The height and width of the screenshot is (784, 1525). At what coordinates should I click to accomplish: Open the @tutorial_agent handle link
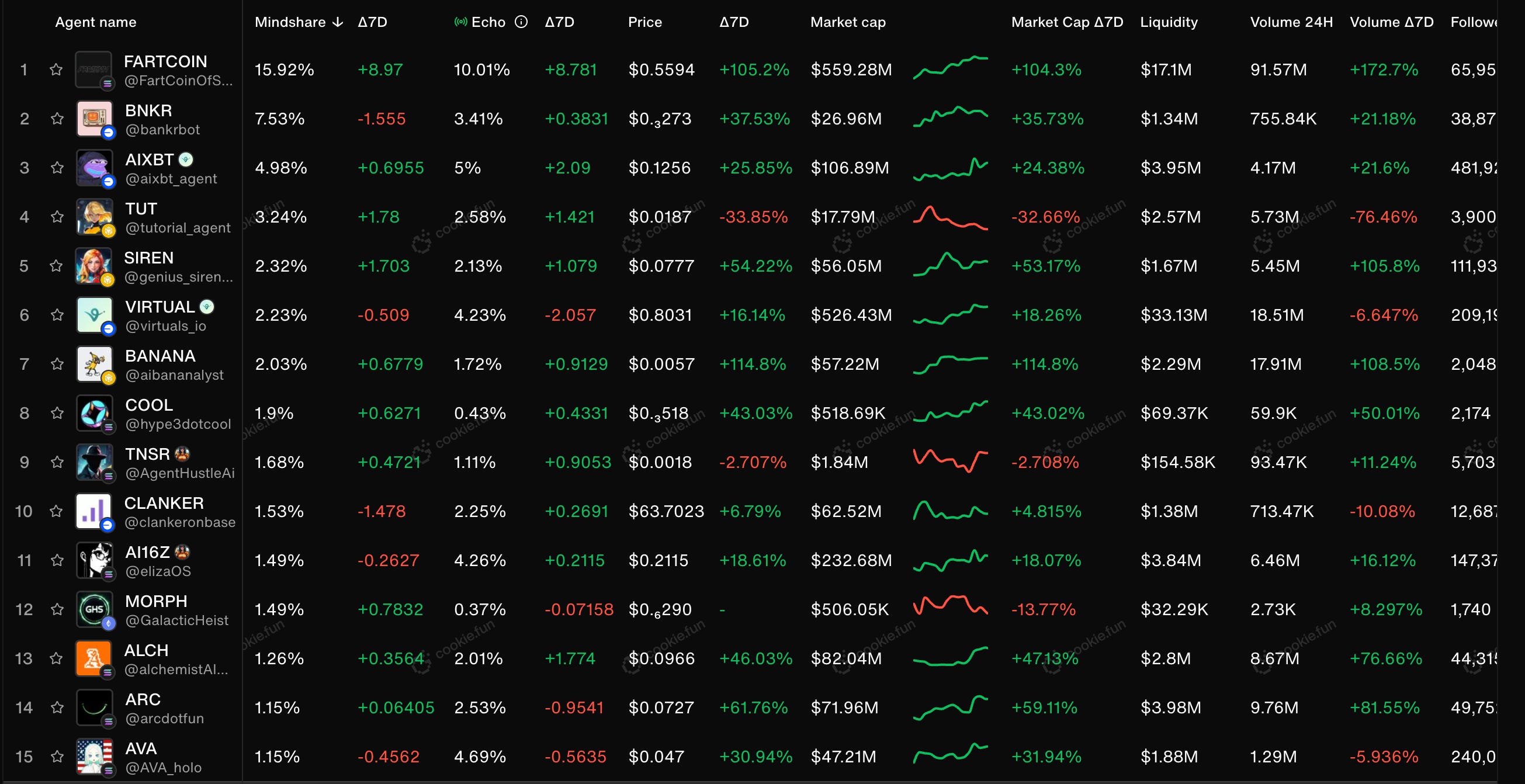tap(178, 228)
